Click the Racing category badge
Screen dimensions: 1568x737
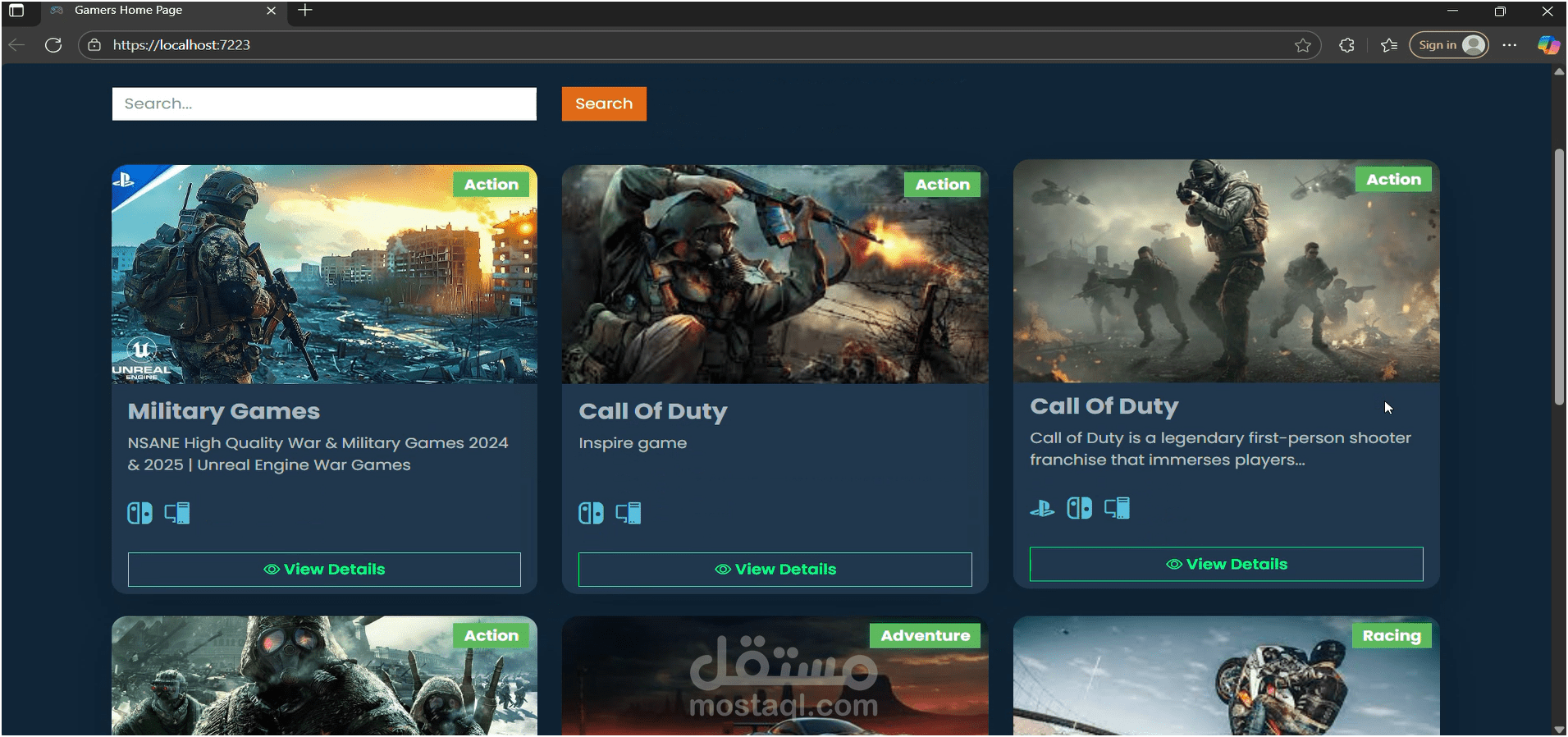pos(1392,635)
